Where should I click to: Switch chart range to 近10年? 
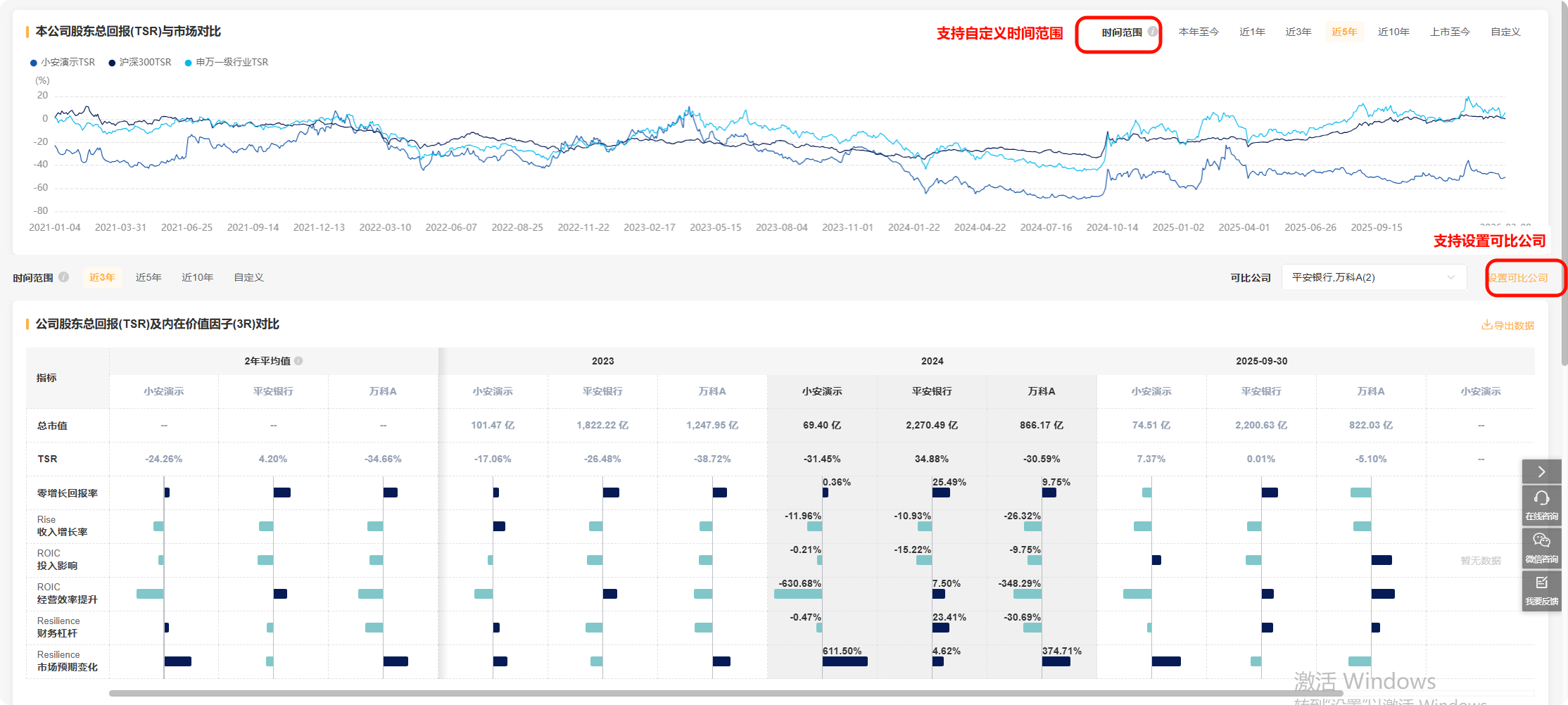1393,32
